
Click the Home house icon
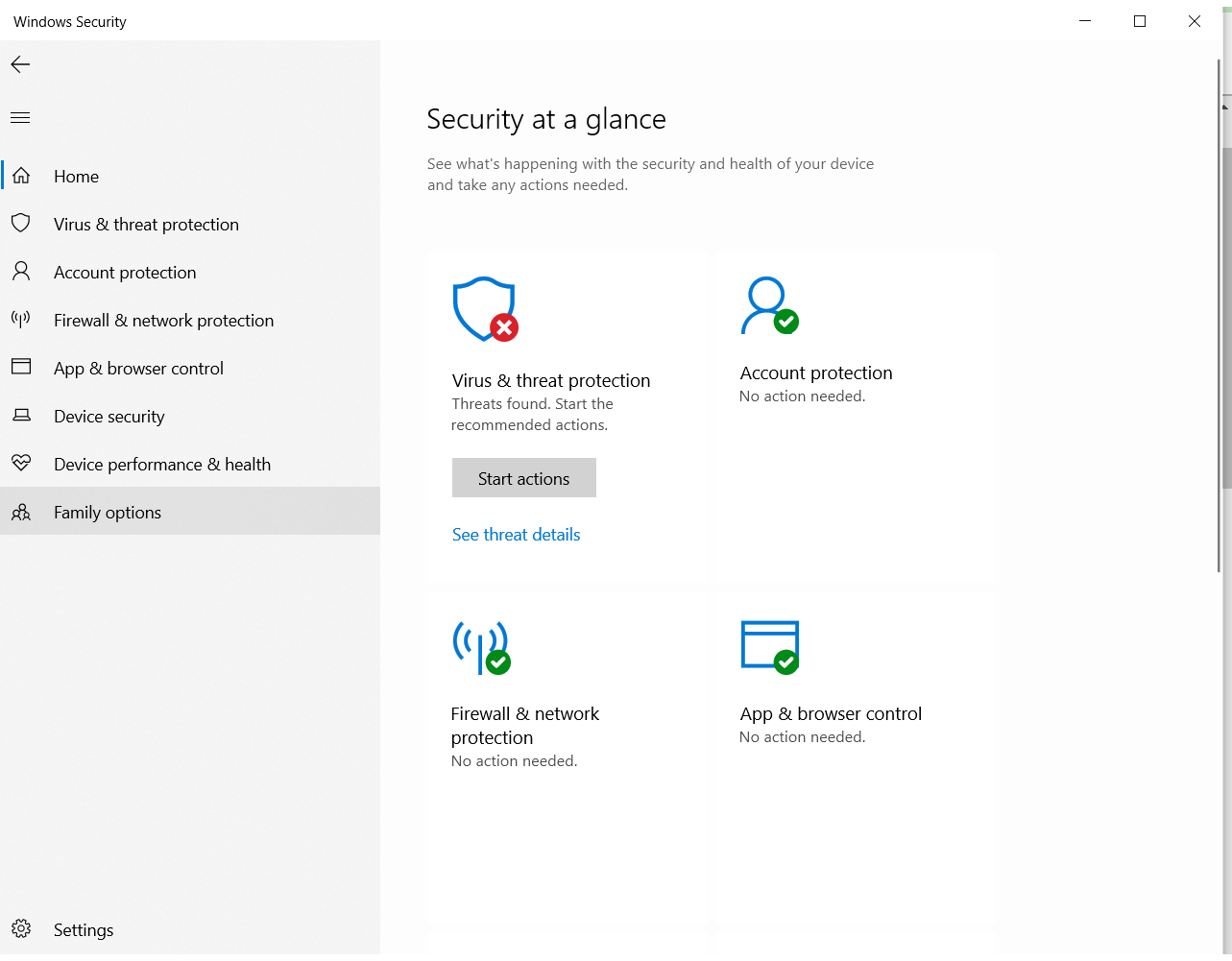(21, 176)
